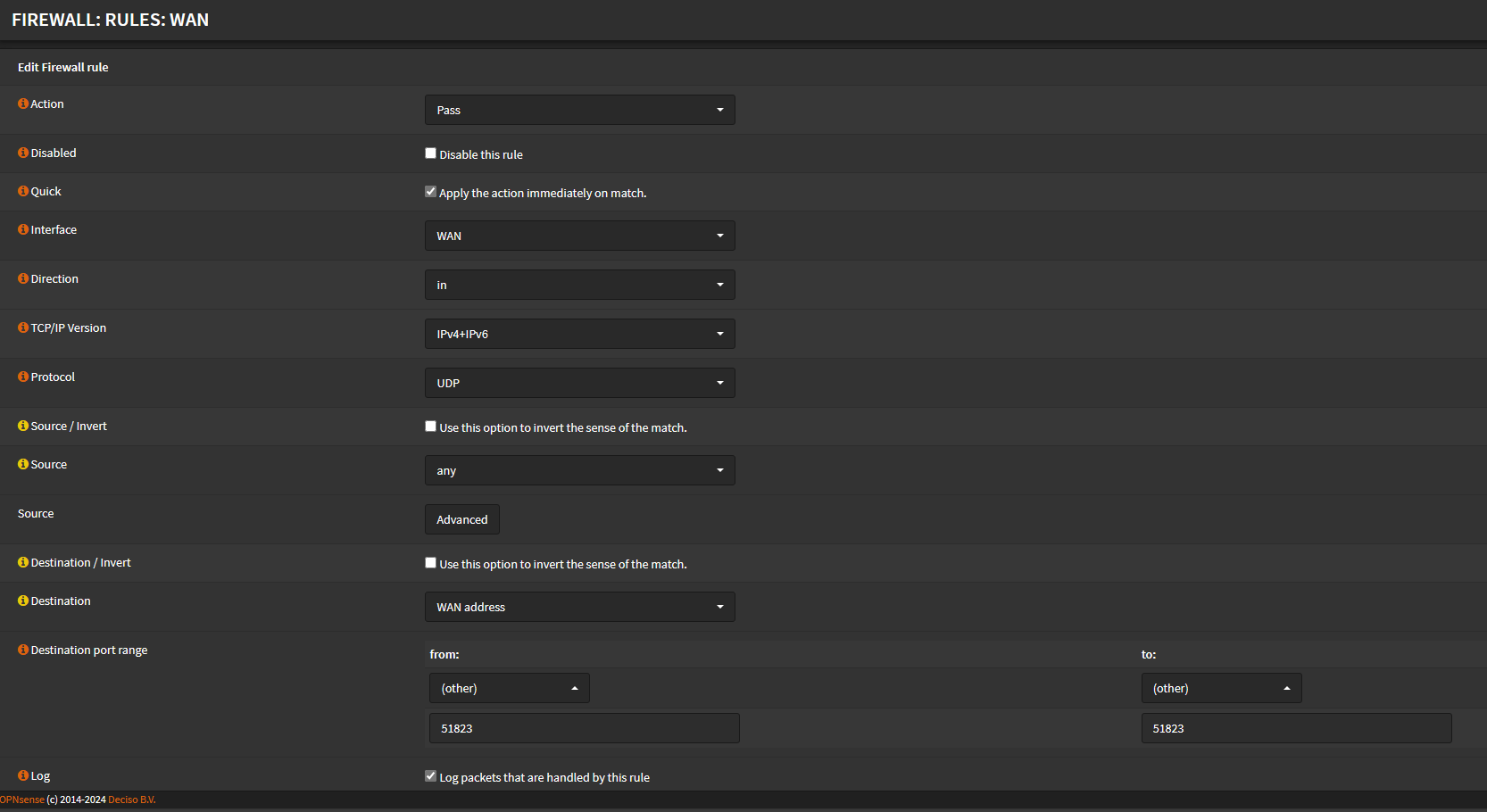Enable the Destination invert match checkbox
The height and width of the screenshot is (812, 1487).
[430, 563]
